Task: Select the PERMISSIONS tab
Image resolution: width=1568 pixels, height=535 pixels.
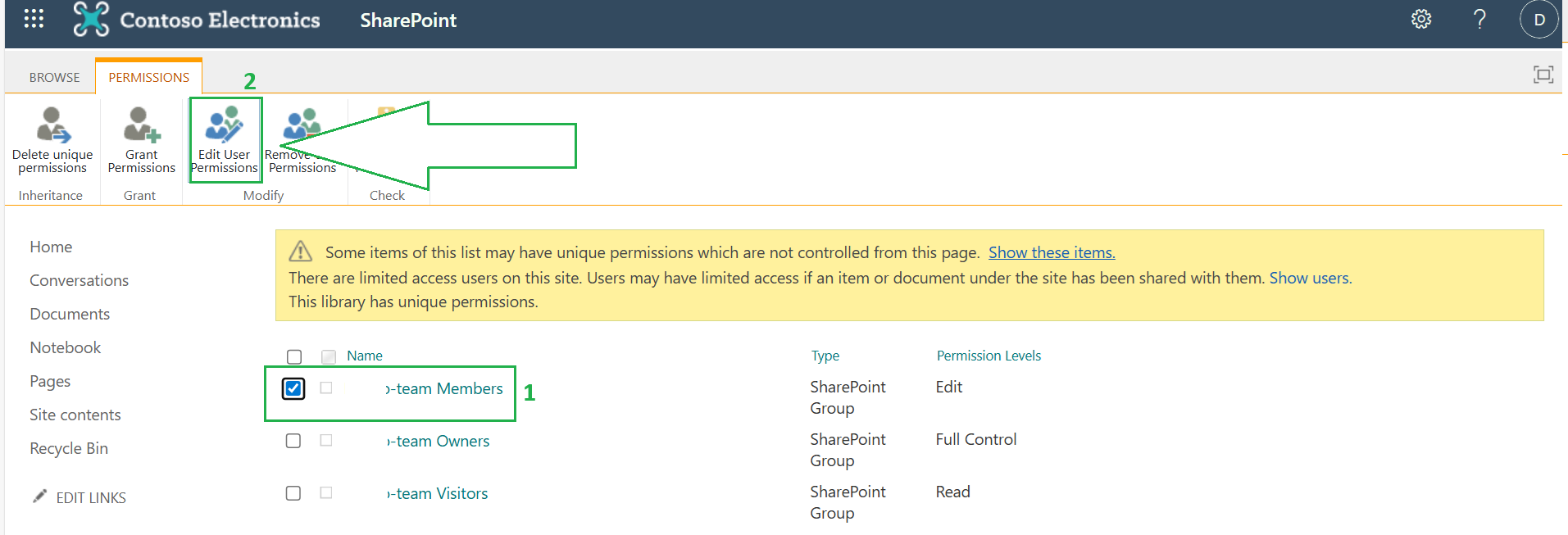Action: 149,77
